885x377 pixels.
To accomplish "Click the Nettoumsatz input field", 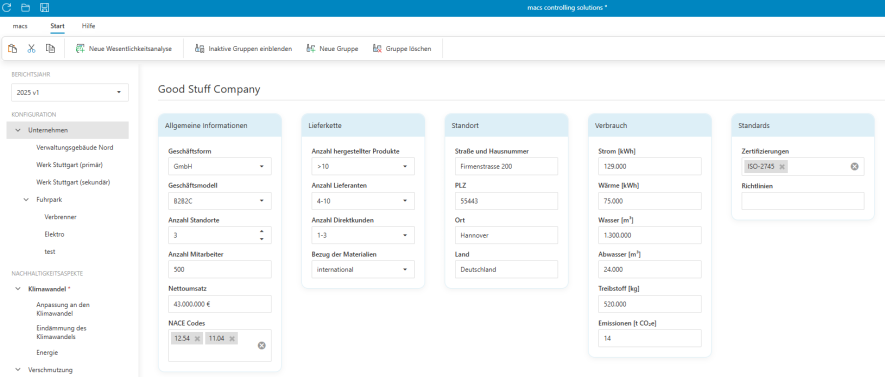I will 220,304.
